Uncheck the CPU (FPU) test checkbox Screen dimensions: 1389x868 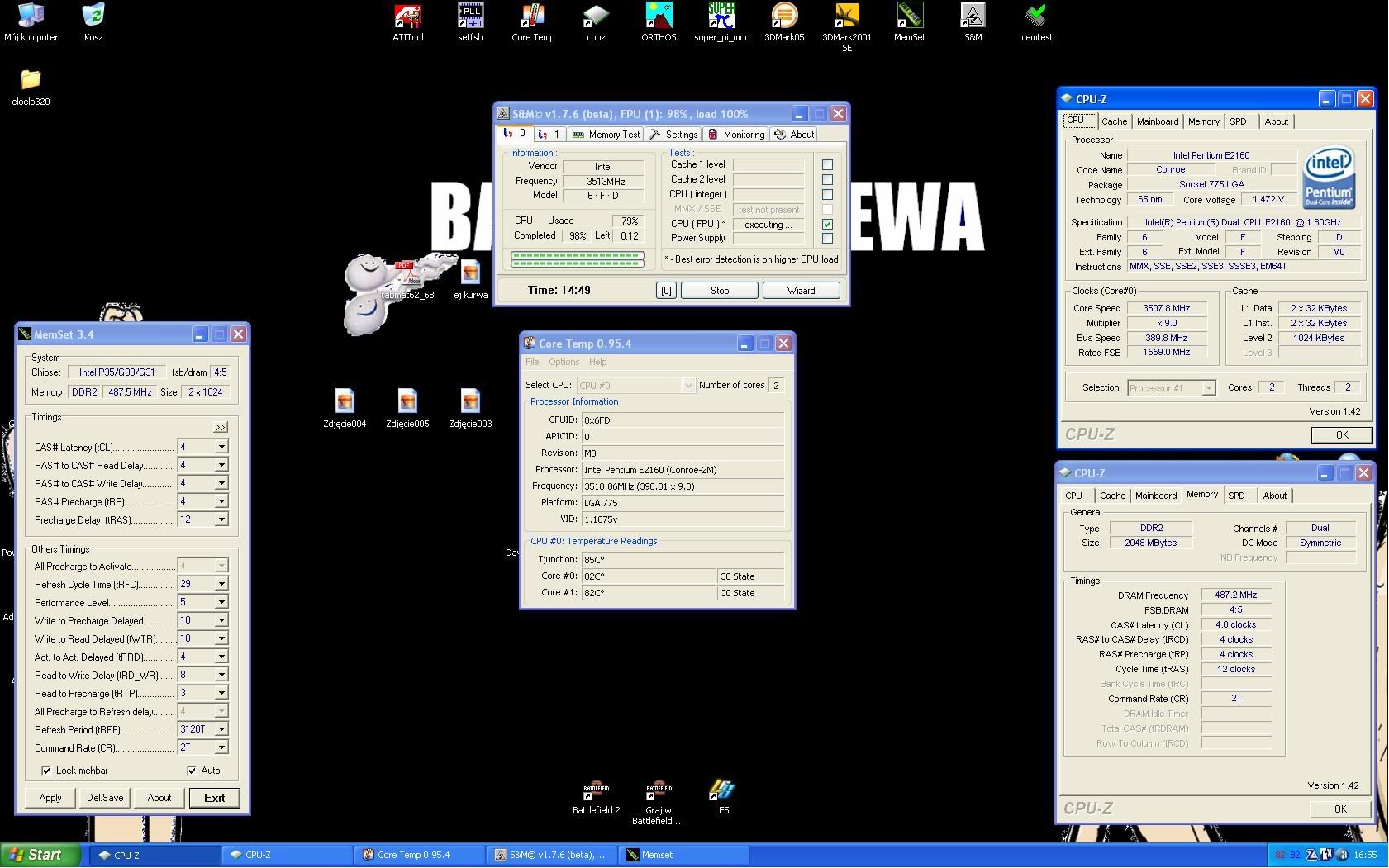[827, 224]
